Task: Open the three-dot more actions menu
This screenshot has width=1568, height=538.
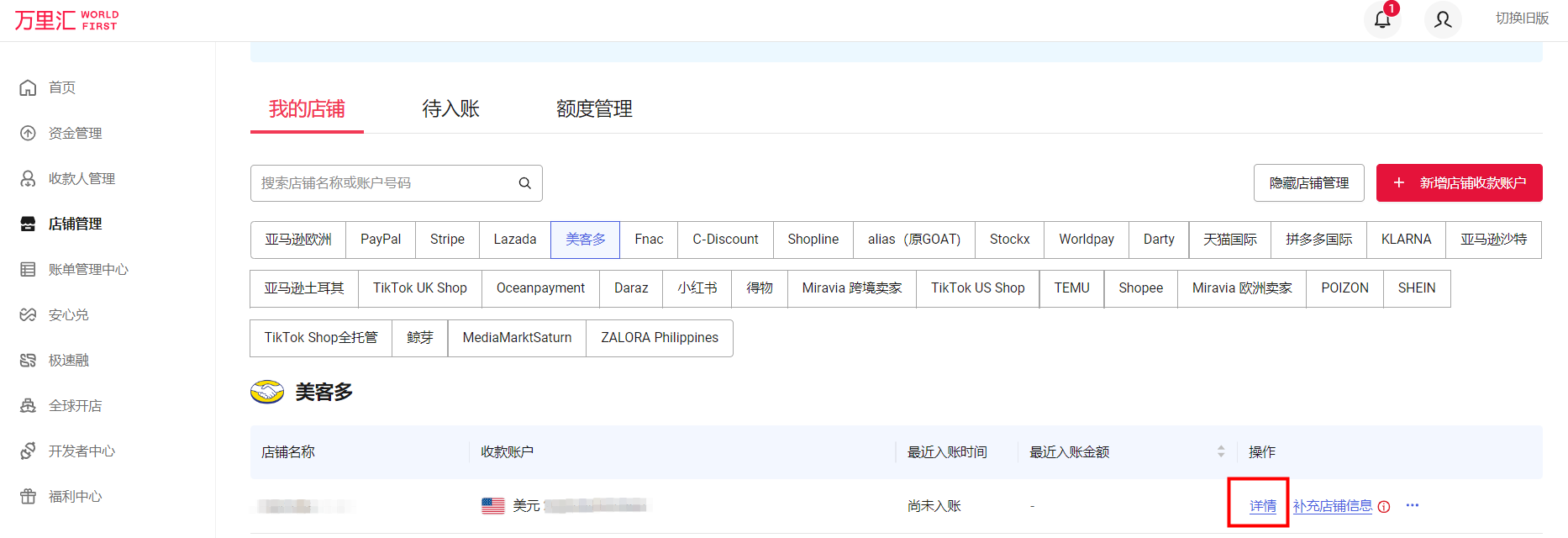Action: coord(1413,505)
